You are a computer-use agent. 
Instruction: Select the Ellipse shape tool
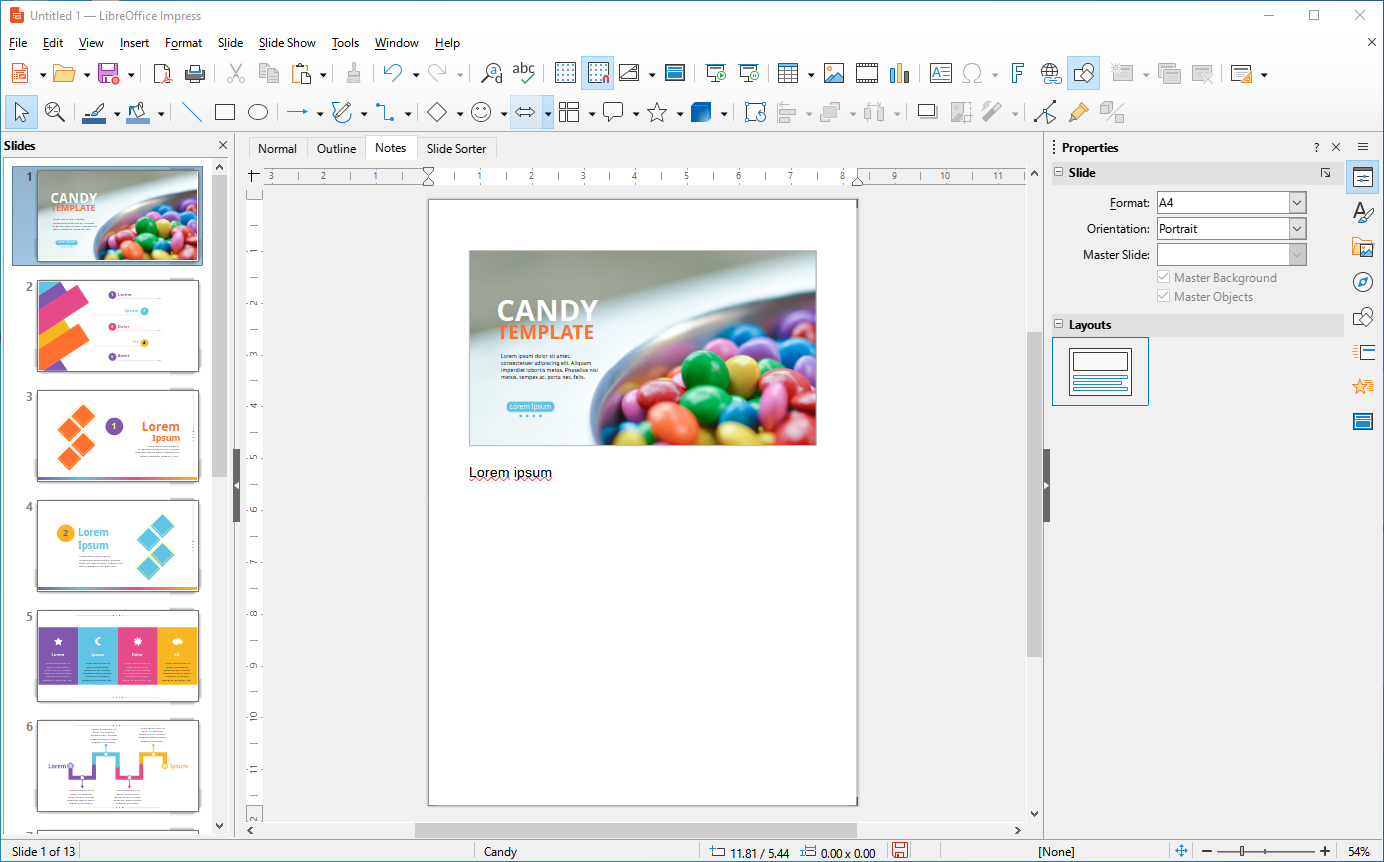[258, 112]
